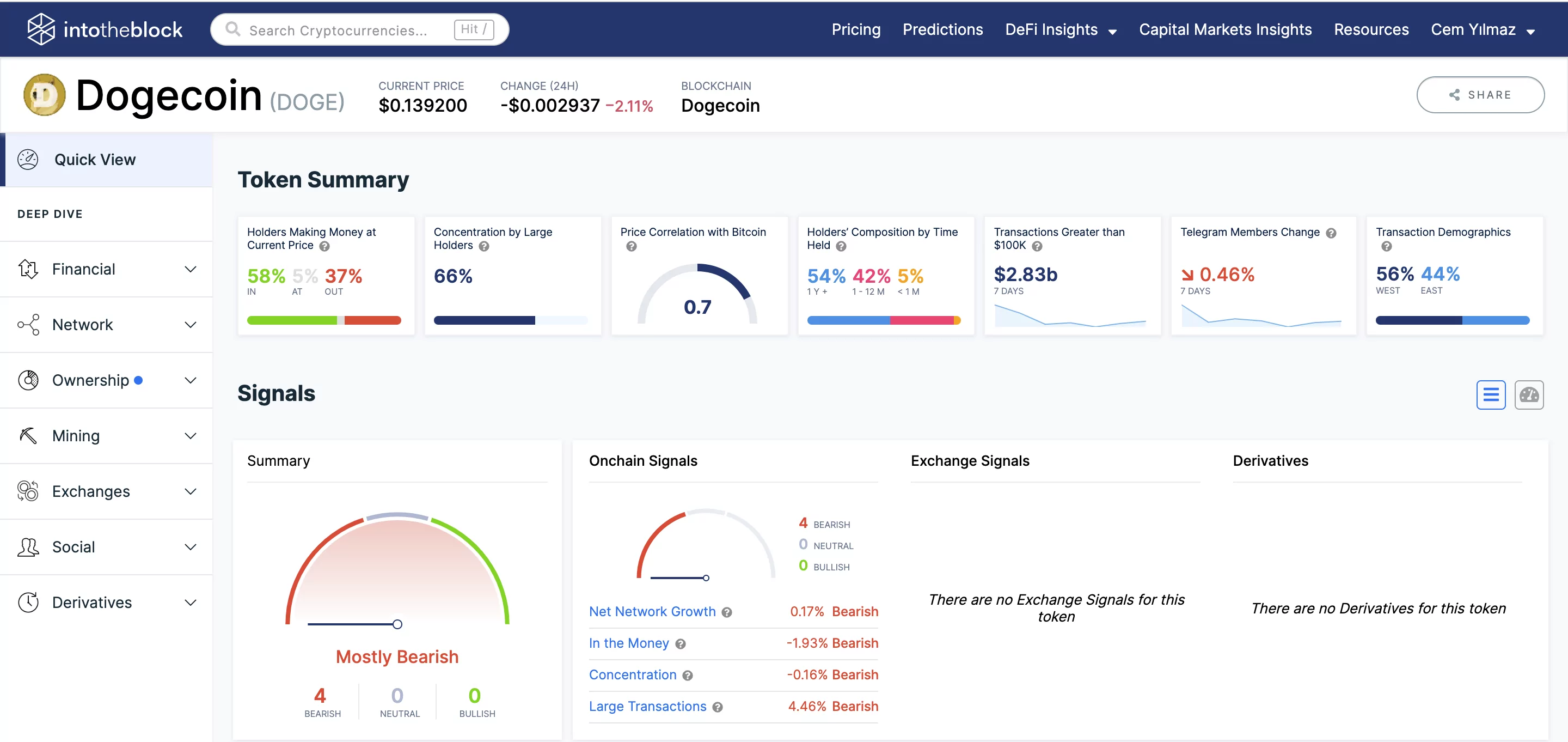Open the Pricing page
This screenshot has width=1568, height=742.
tap(856, 29)
